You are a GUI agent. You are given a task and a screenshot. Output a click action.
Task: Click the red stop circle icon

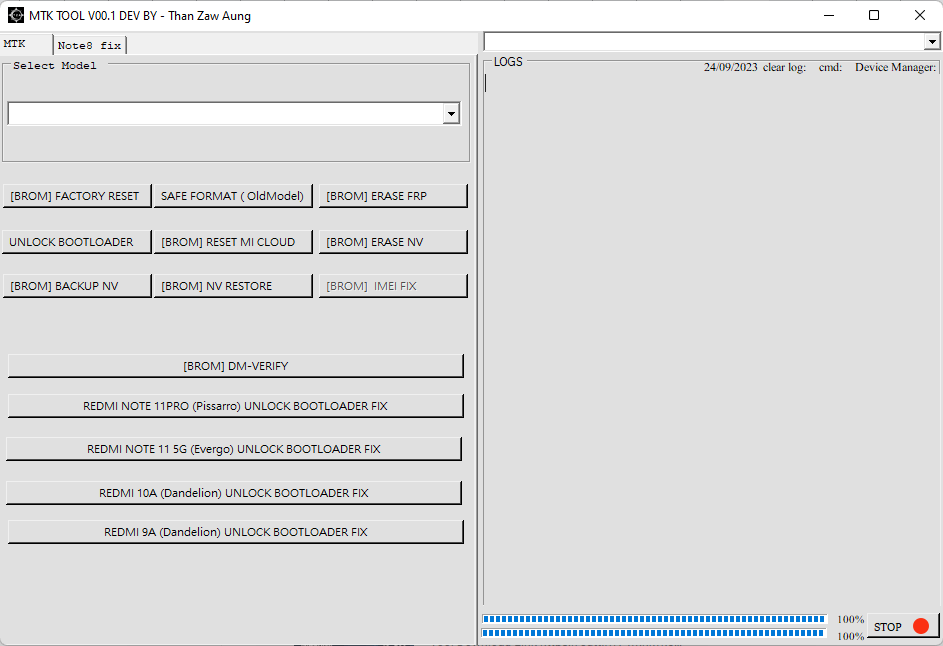click(x=921, y=626)
